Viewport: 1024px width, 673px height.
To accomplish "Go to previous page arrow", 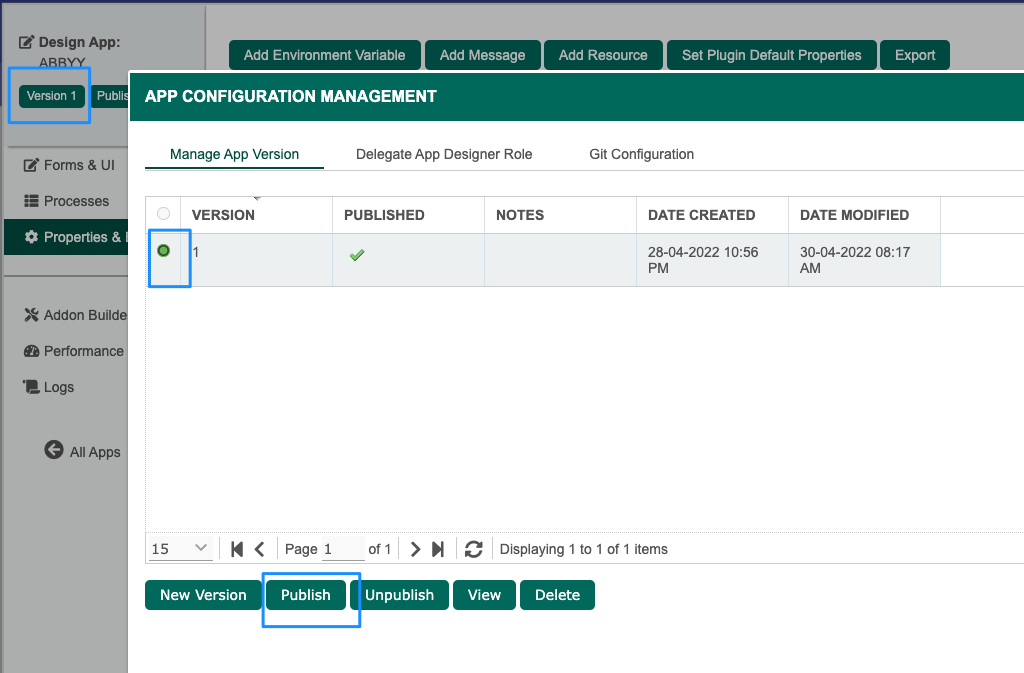I will point(260,549).
